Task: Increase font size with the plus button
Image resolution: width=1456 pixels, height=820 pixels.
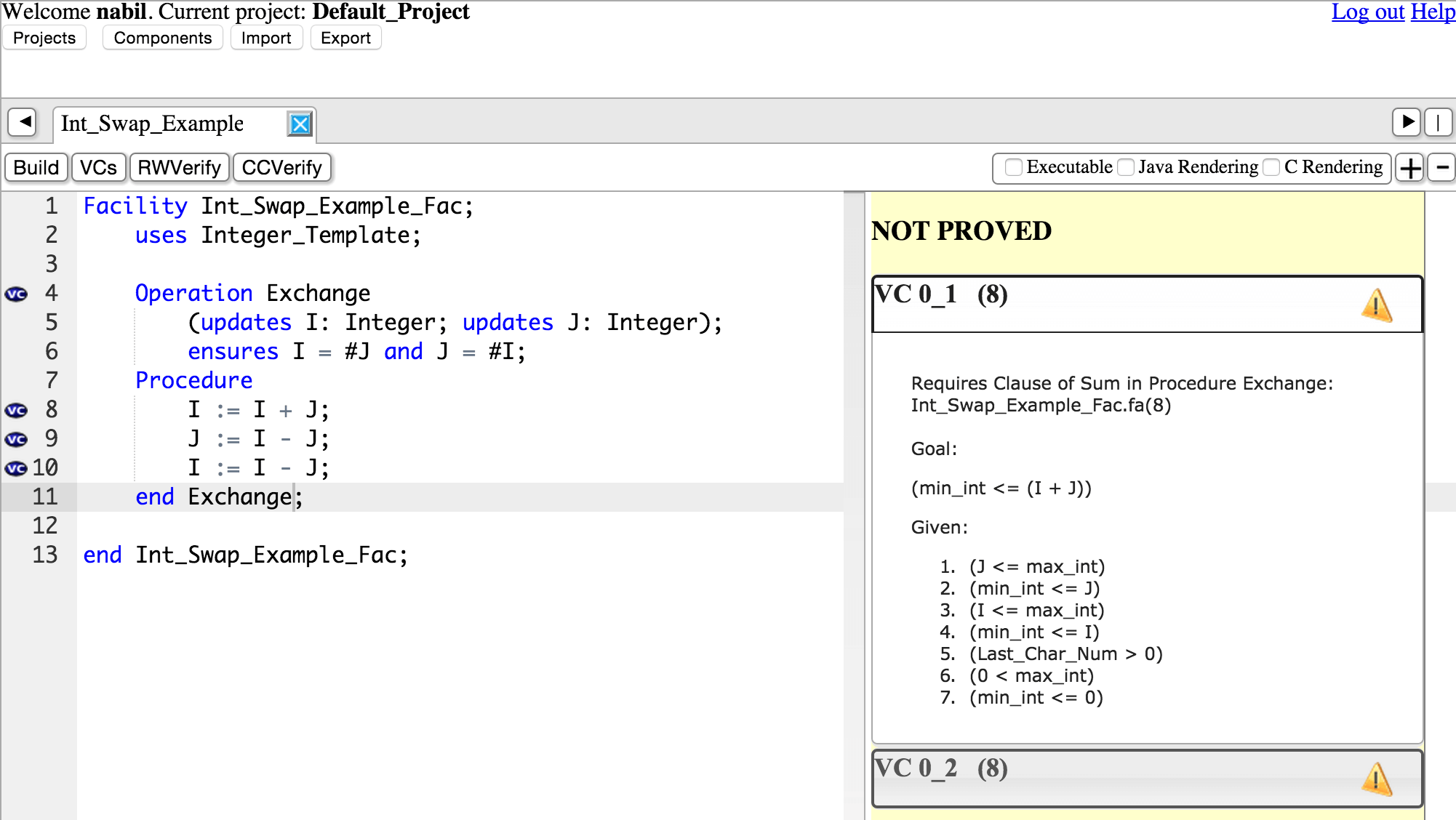Action: [x=1410, y=168]
